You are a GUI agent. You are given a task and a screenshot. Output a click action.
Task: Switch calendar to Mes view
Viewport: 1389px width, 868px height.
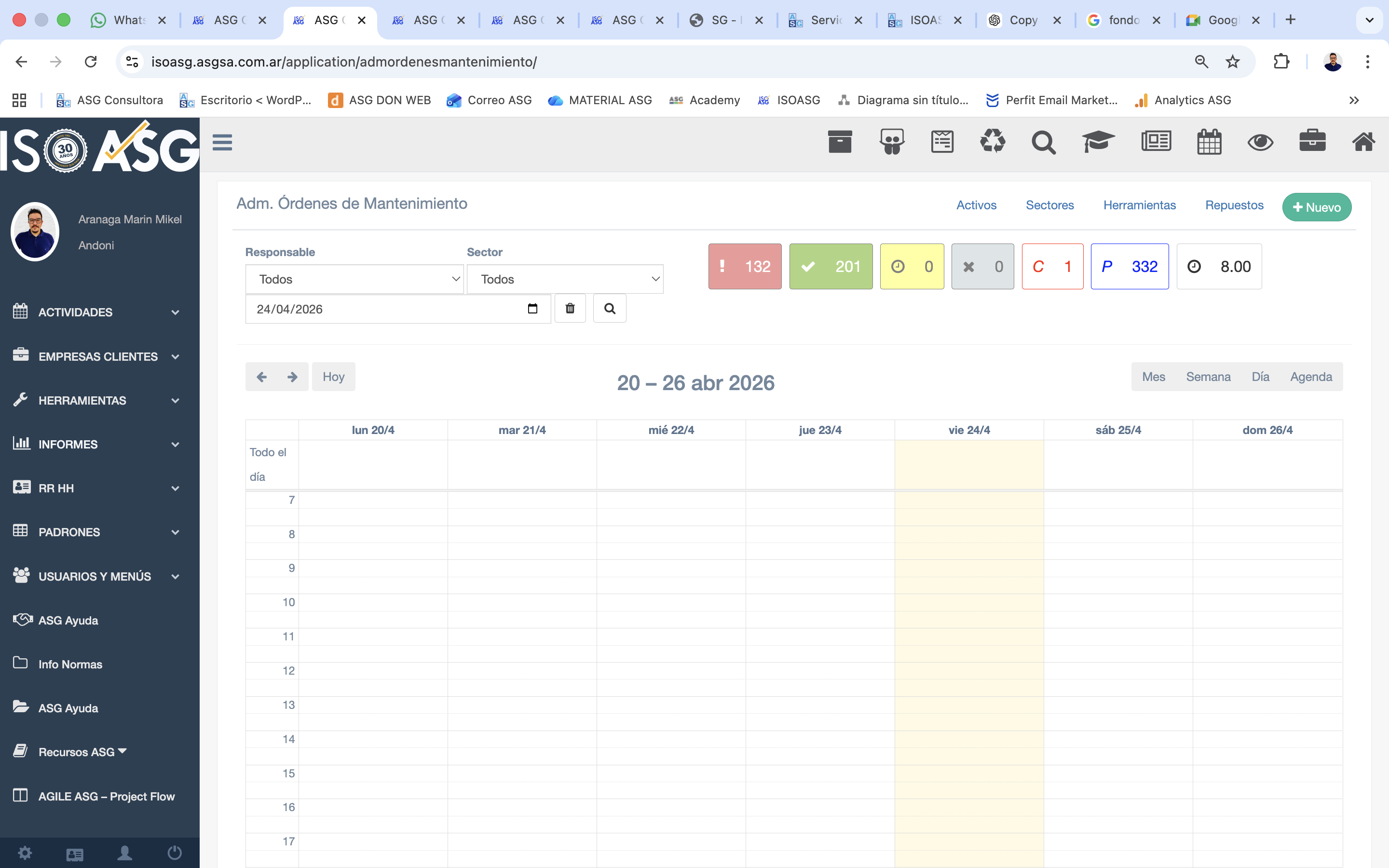1153,377
